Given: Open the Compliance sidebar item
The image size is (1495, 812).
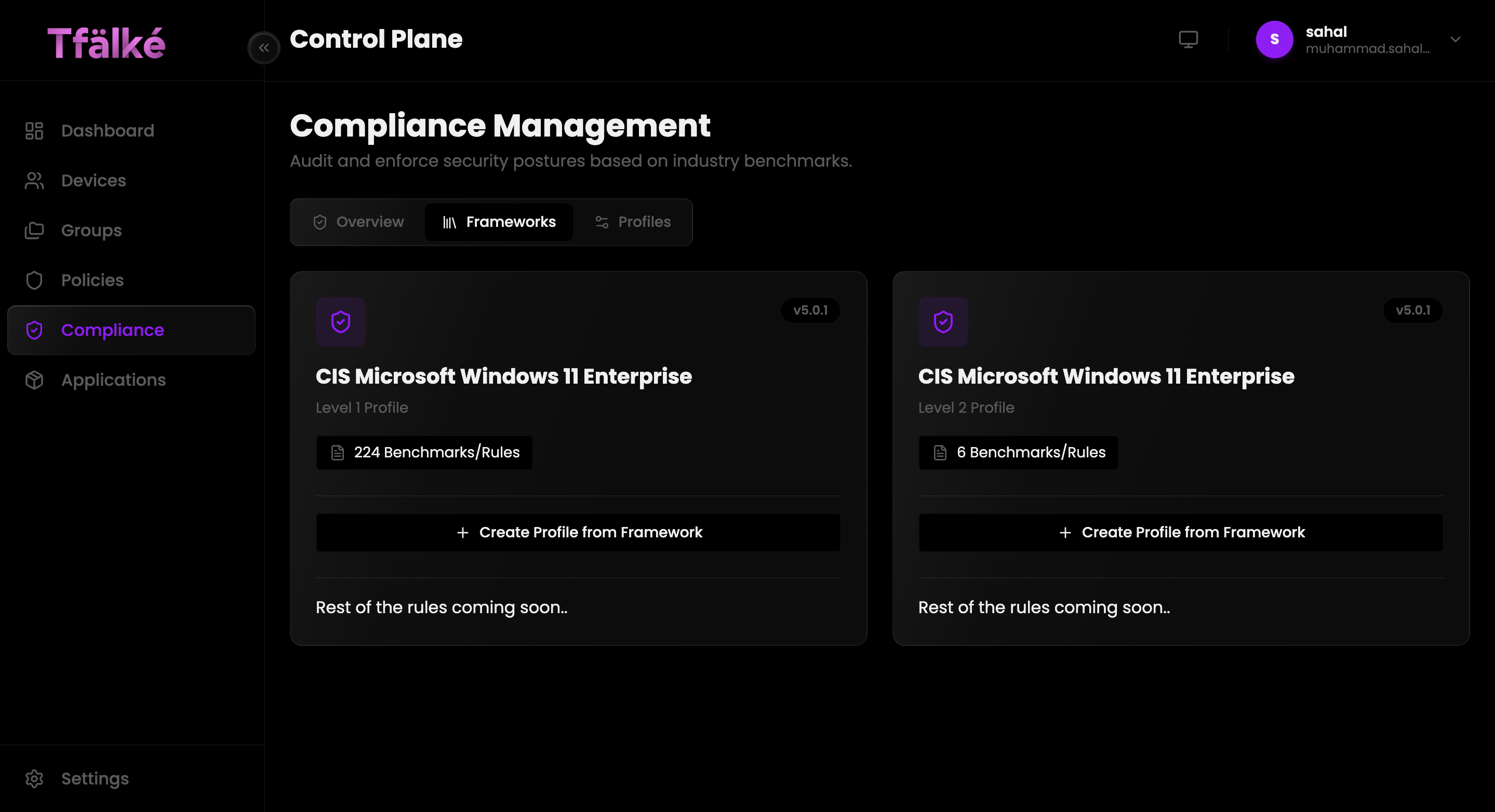Looking at the screenshot, I should (131, 330).
